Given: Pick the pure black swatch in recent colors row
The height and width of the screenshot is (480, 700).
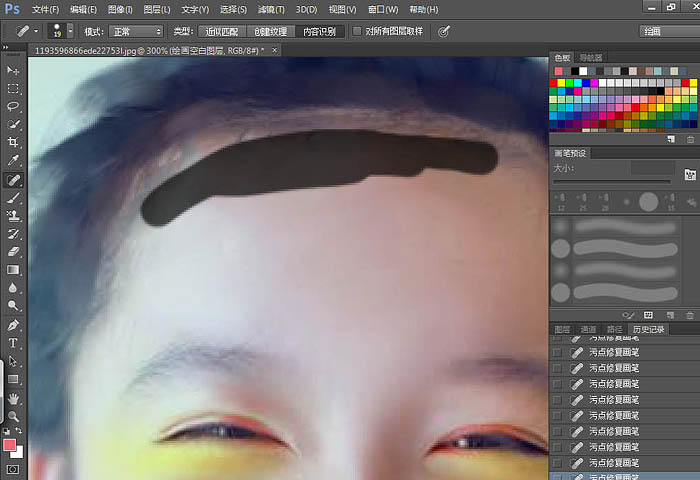Looking at the screenshot, I should coord(575,71).
